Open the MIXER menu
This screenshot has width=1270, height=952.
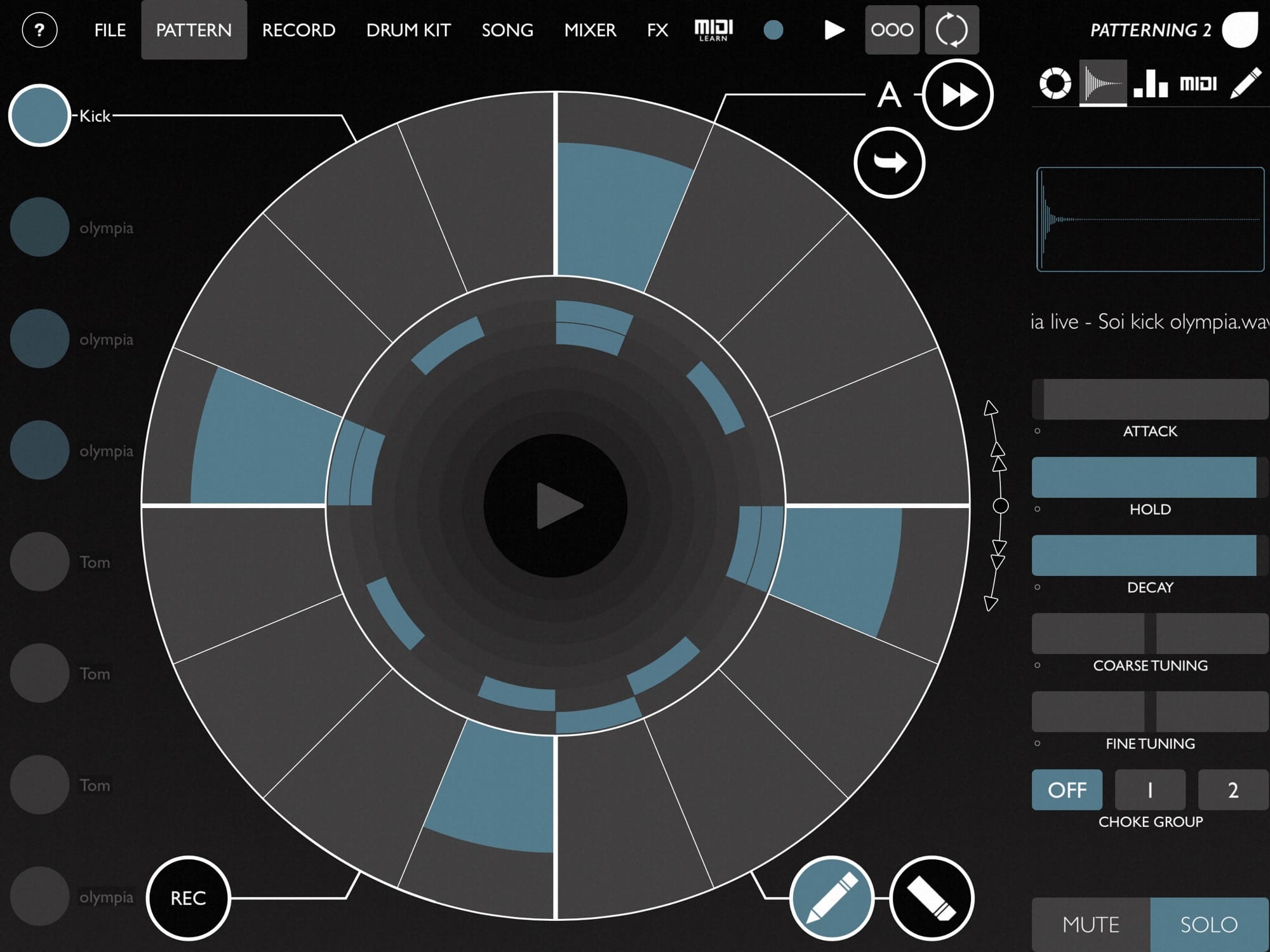click(x=590, y=30)
